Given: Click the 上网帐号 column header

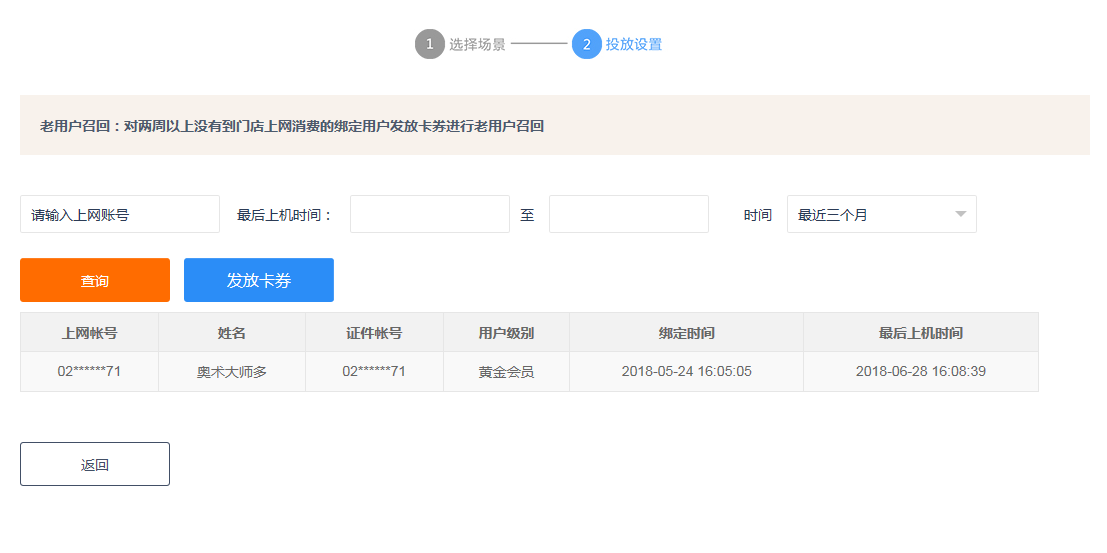Looking at the screenshot, I should [x=90, y=333].
